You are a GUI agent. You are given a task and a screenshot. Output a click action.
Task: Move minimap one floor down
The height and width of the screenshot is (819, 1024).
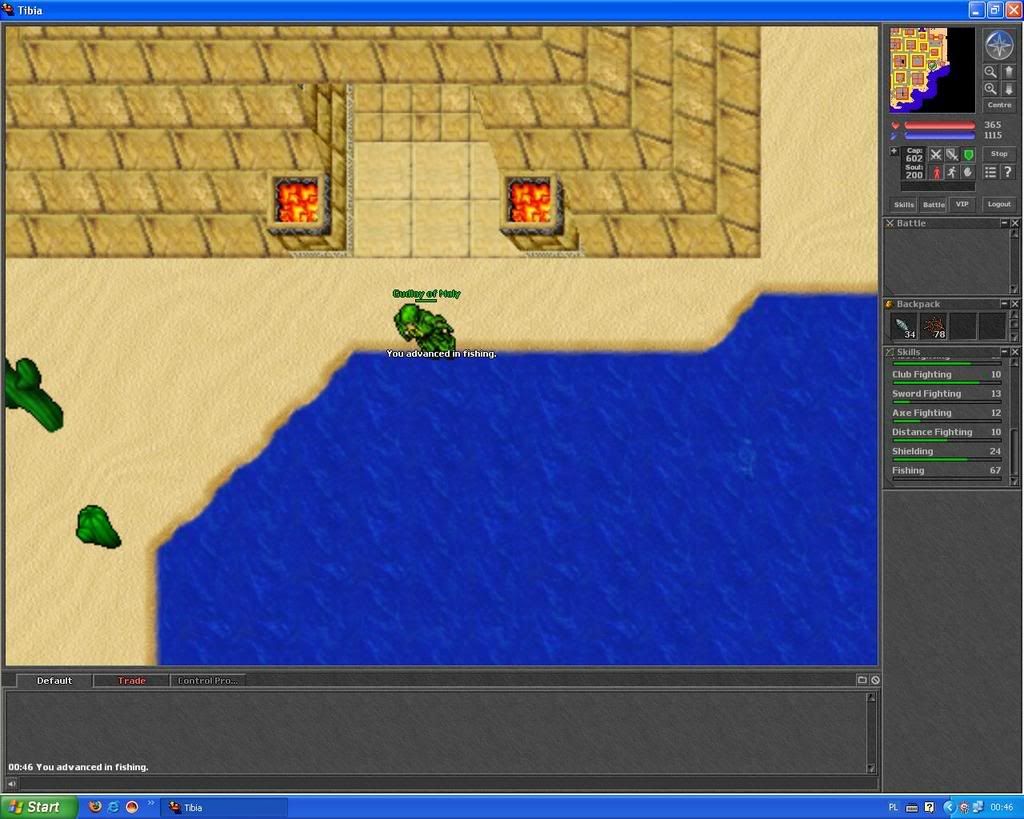pyautogui.click(x=1008, y=89)
